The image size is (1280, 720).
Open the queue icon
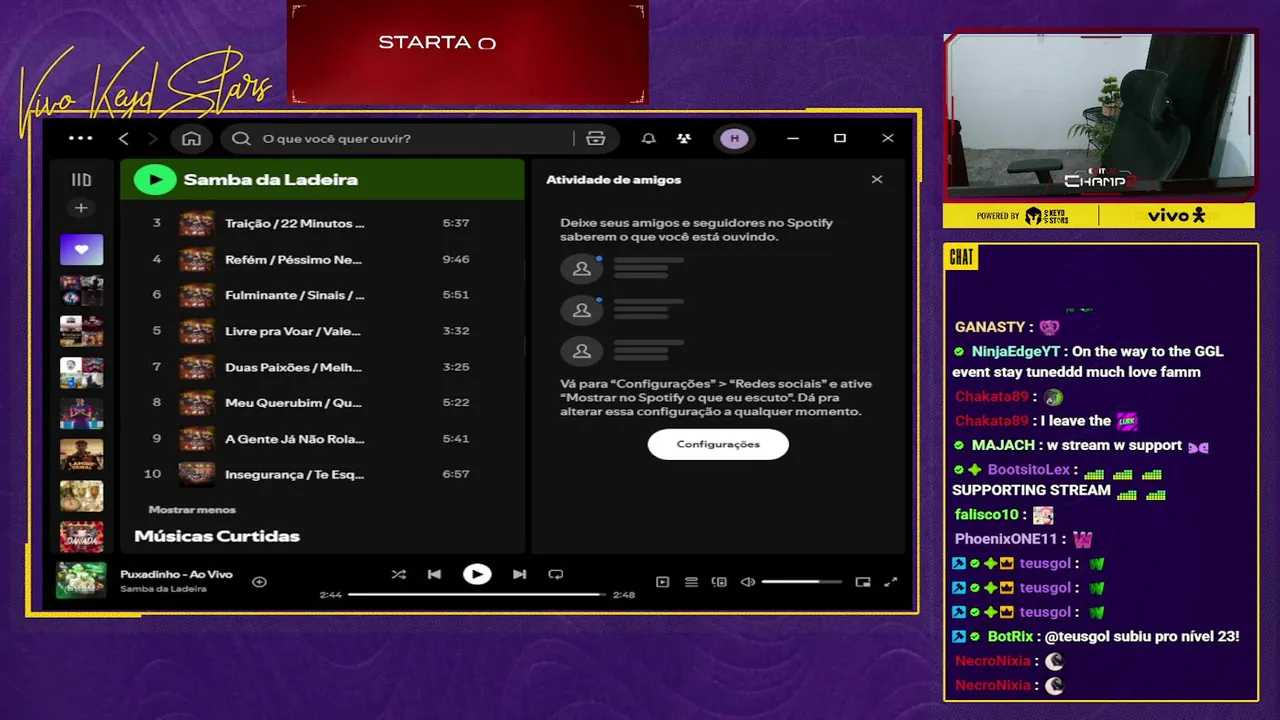pyautogui.click(x=691, y=582)
